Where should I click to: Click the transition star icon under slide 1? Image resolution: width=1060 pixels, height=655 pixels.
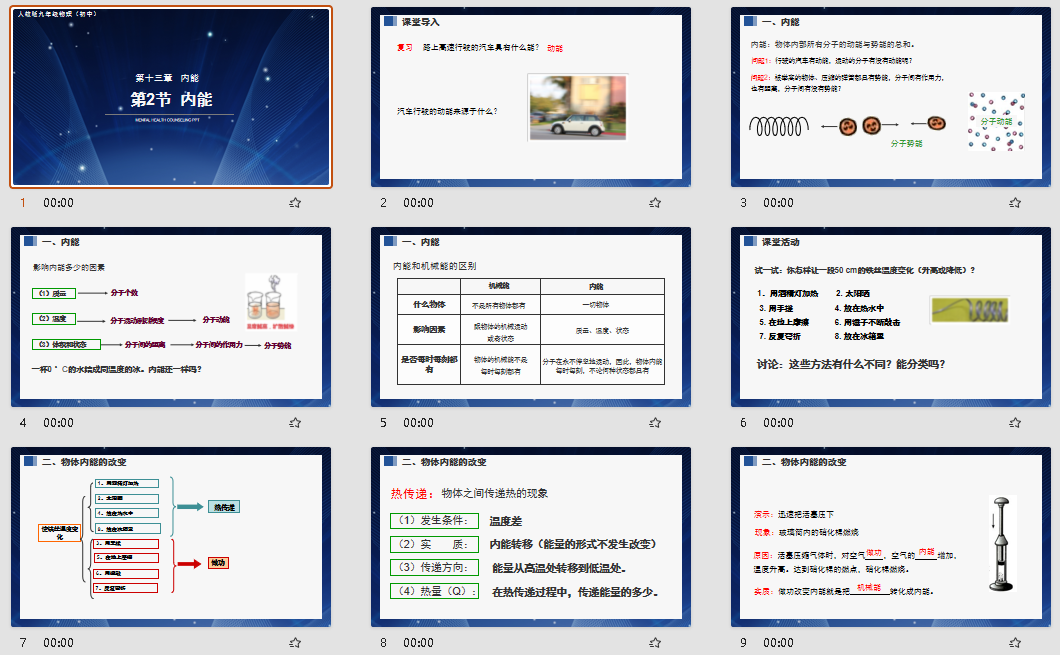pyautogui.click(x=295, y=203)
